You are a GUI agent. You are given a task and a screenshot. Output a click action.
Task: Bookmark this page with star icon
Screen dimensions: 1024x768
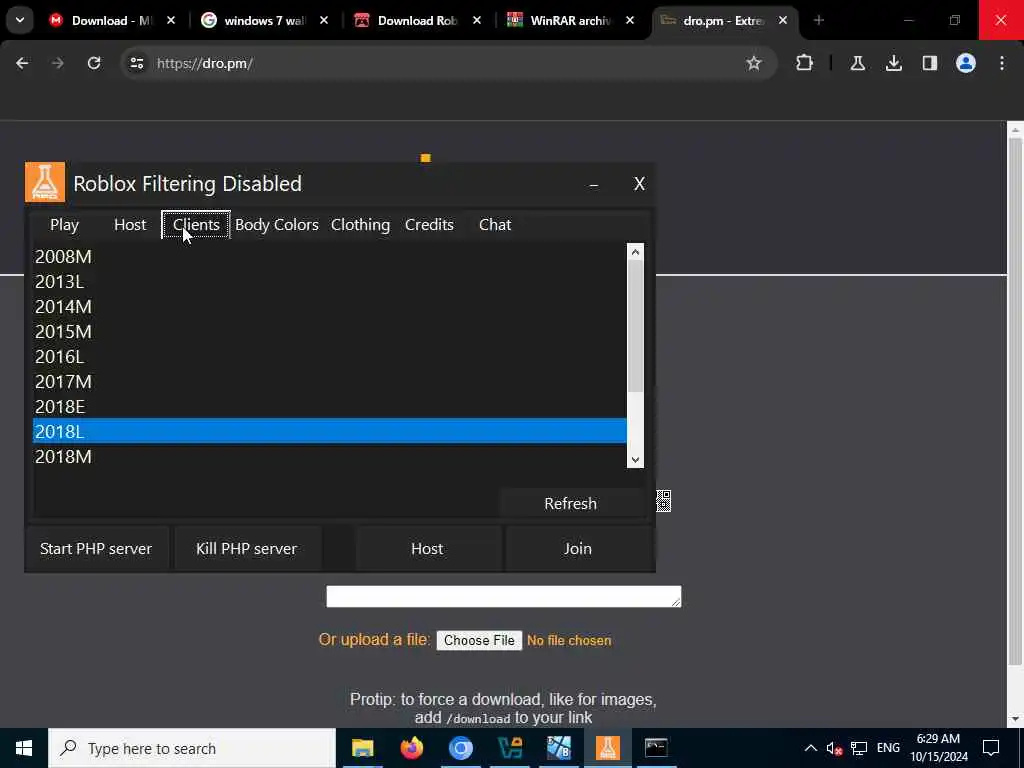754,63
